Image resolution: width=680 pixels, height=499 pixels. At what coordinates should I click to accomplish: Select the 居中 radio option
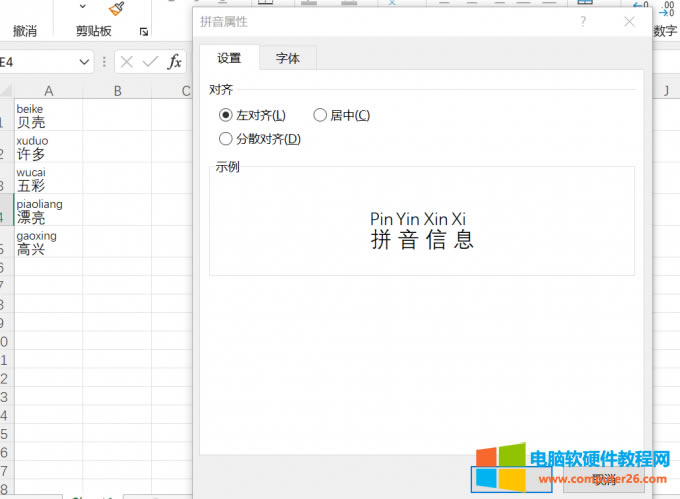click(320, 115)
